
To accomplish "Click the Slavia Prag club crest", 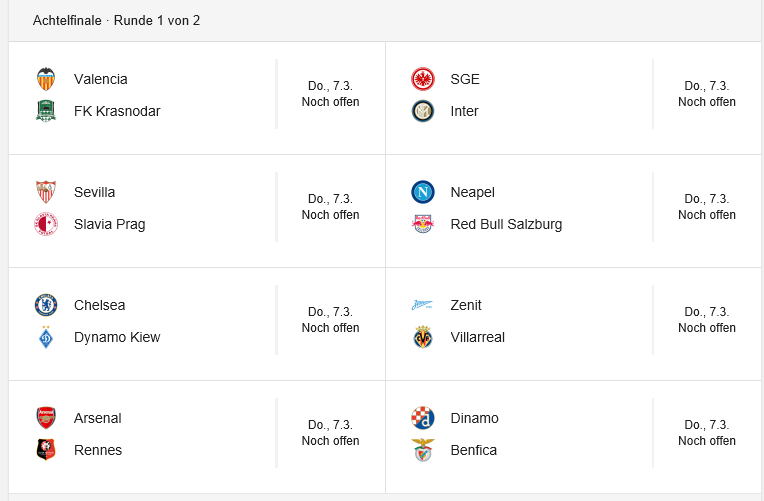I will (46, 224).
